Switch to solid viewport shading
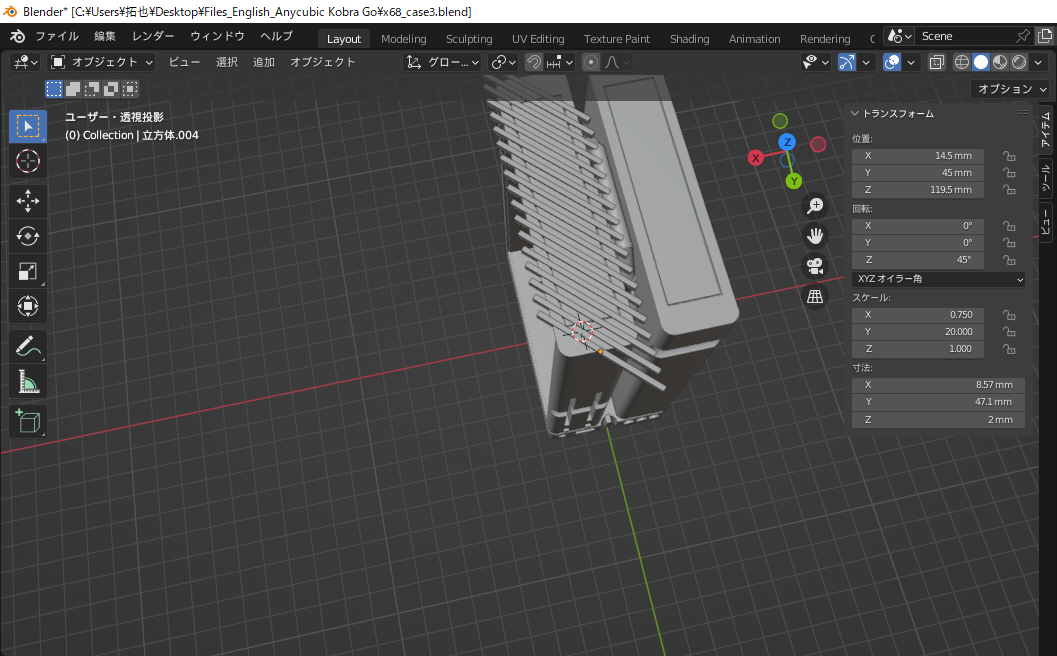Image resolution: width=1057 pixels, height=656 pixels. (x=981, y=62)
